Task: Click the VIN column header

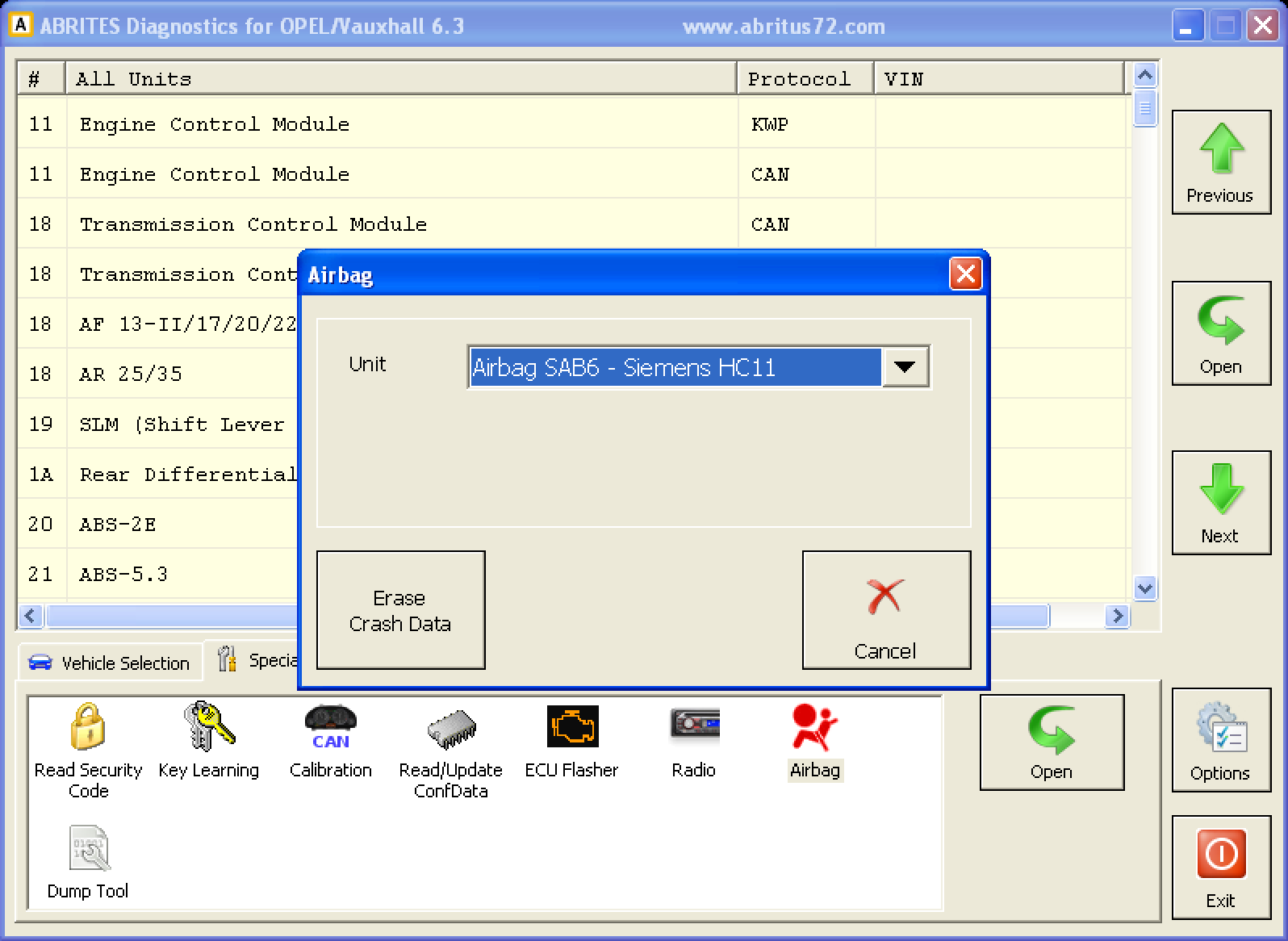Action: tap(998, 79)
